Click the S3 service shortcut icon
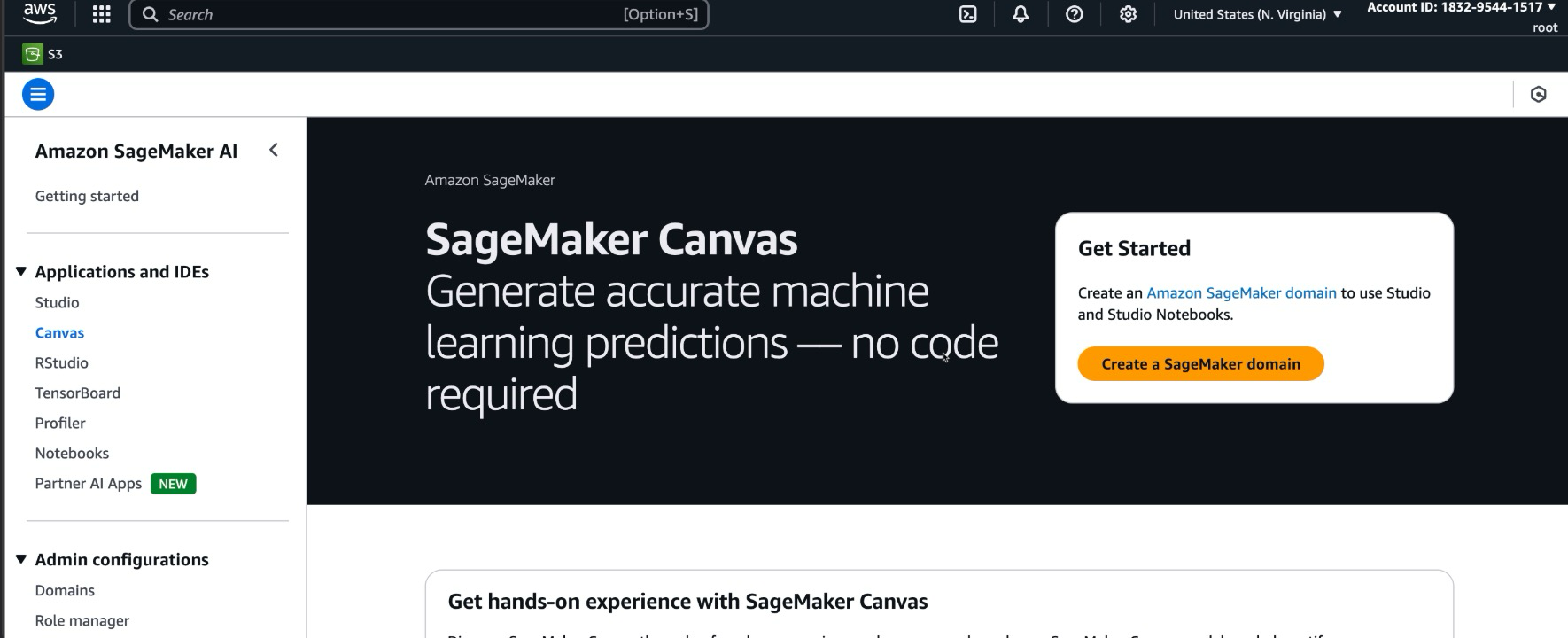 pos(33,54)
